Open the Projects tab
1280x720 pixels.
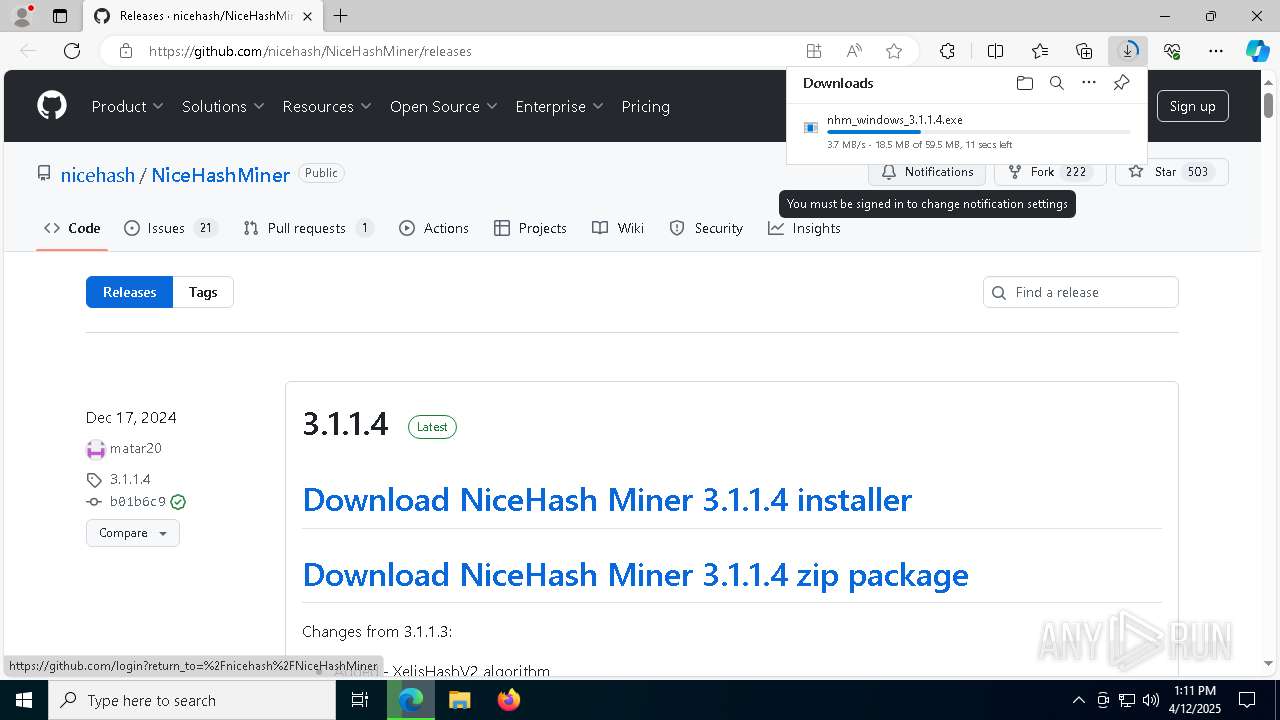pos(530,228)
